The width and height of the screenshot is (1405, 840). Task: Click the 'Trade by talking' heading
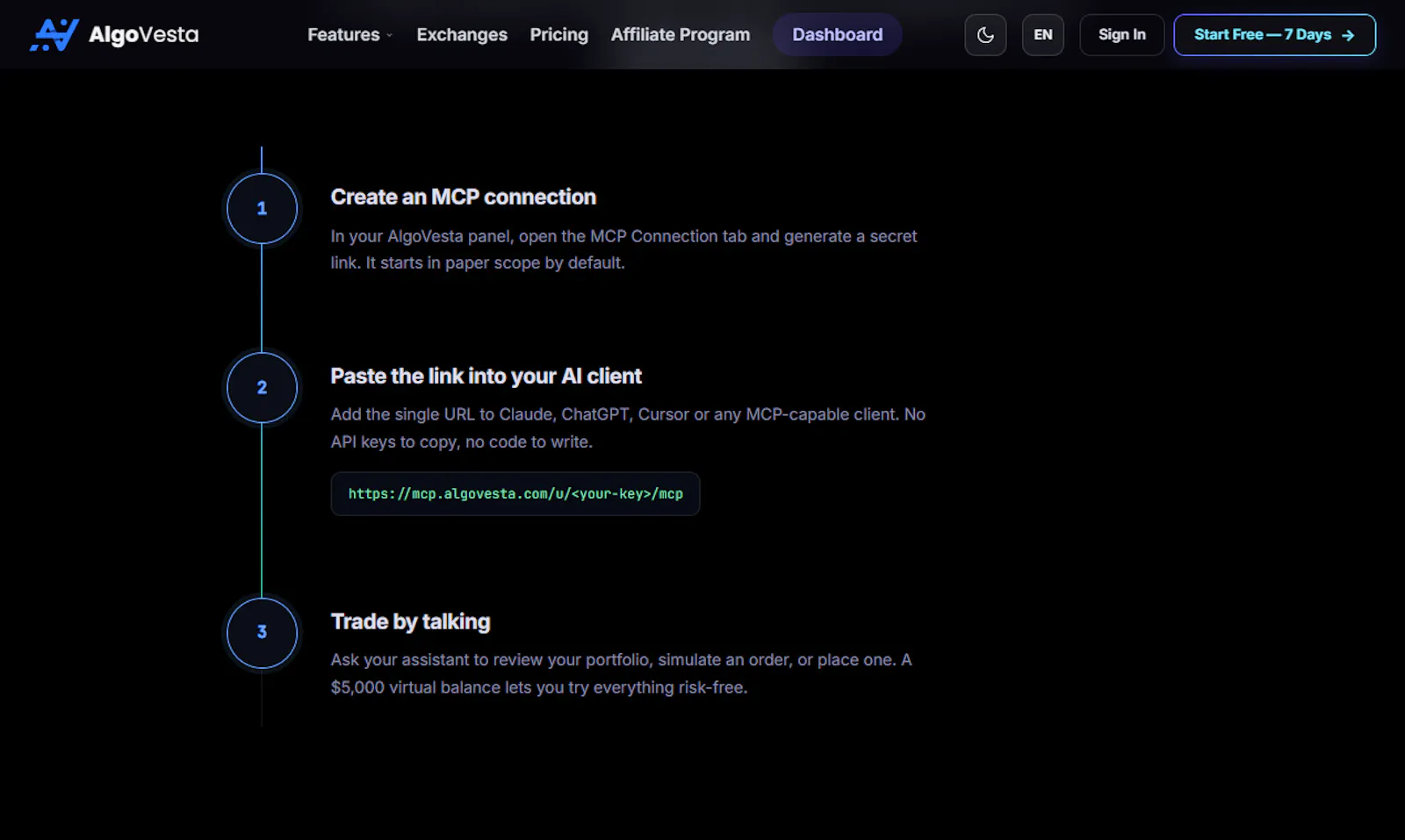tap(411, 621)
